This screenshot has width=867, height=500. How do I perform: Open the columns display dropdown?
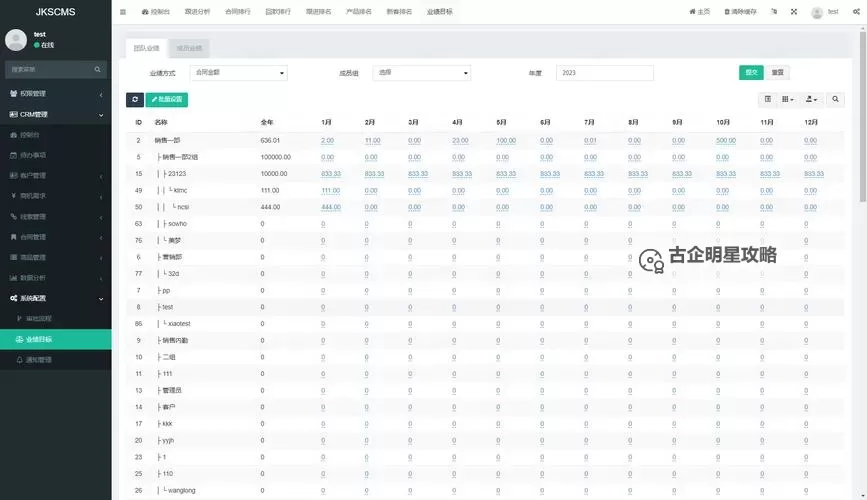[788, 99]
